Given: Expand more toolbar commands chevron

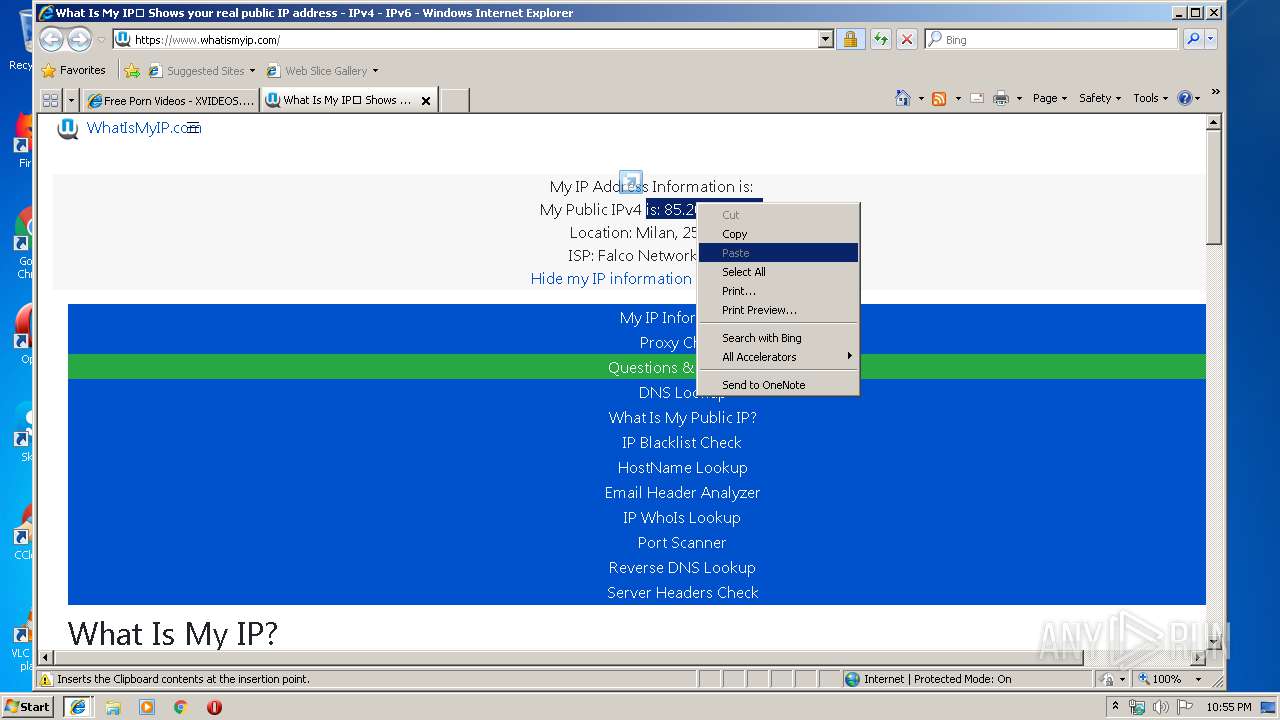Looking at the screenshot, I should [x=1215, y=92].
